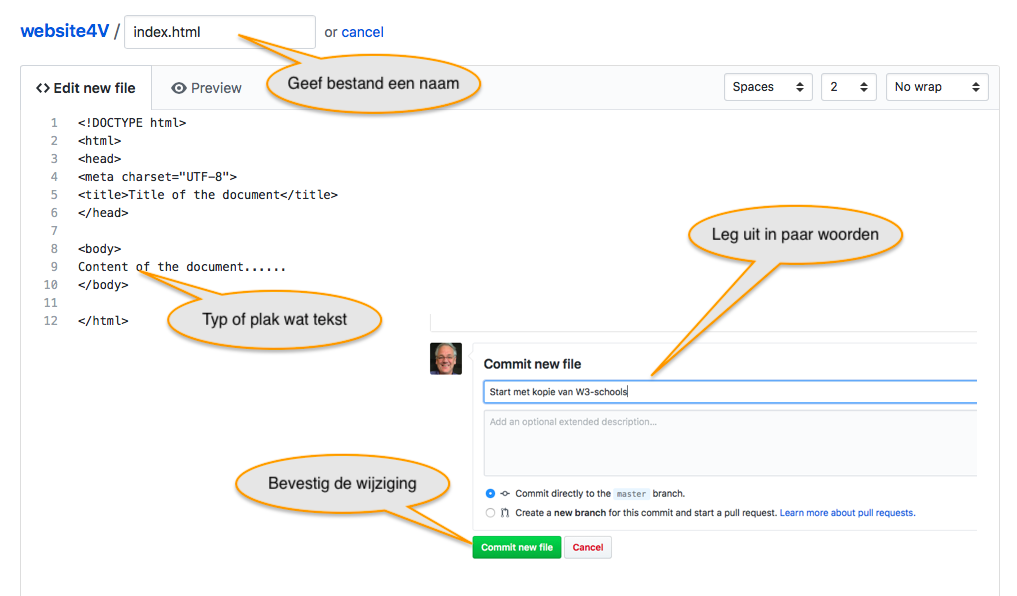Click the red Cancel button

(x=588, y=547)
